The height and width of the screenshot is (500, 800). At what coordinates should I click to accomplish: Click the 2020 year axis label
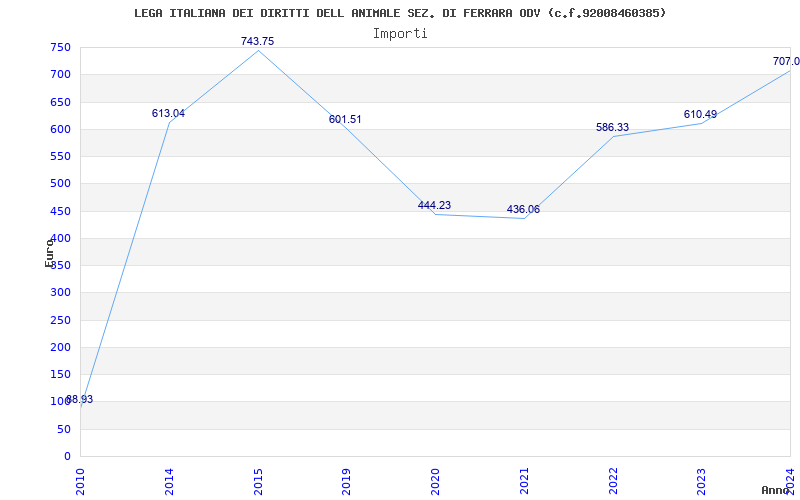click(435, 482)
